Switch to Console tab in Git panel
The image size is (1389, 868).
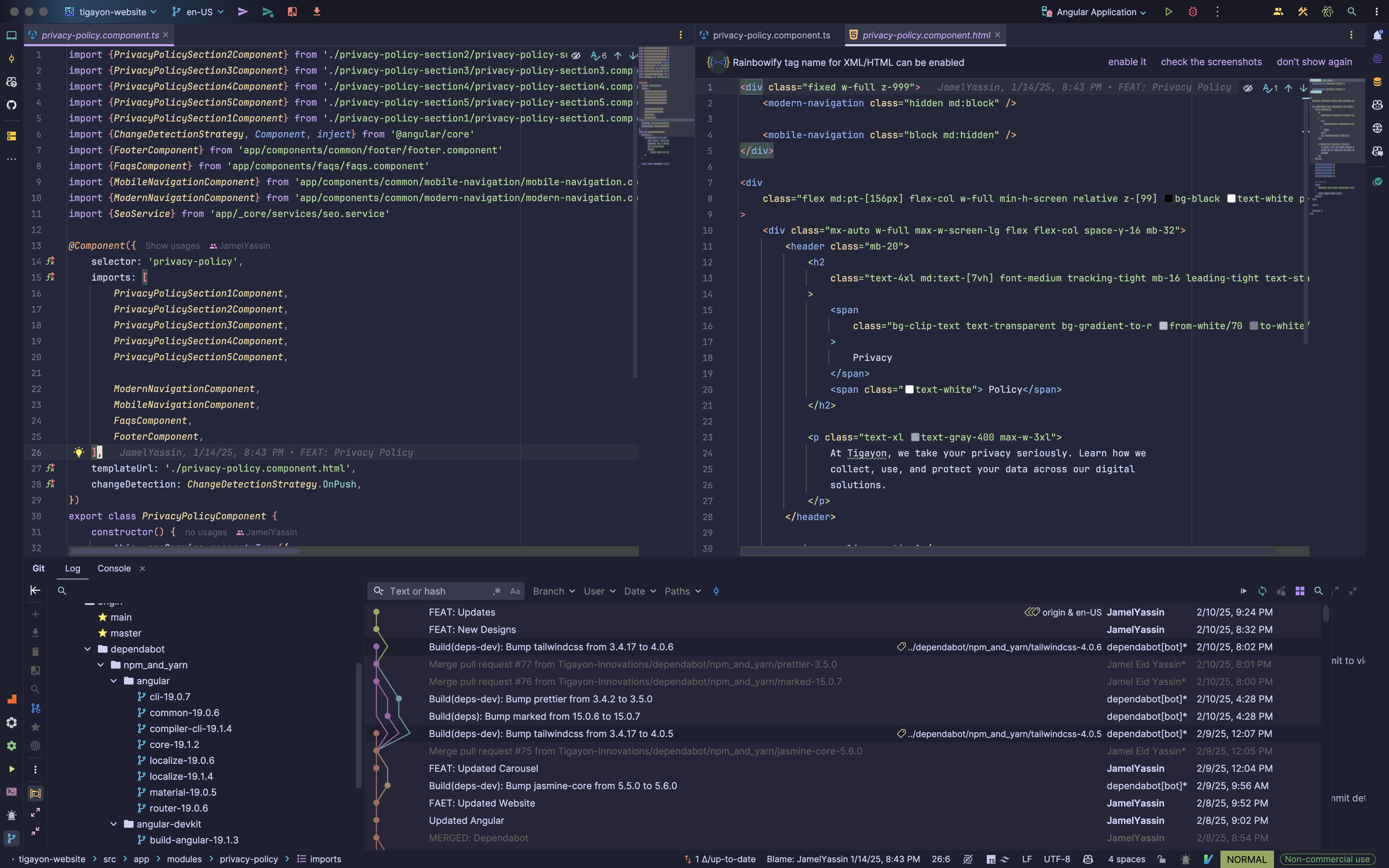114,568
